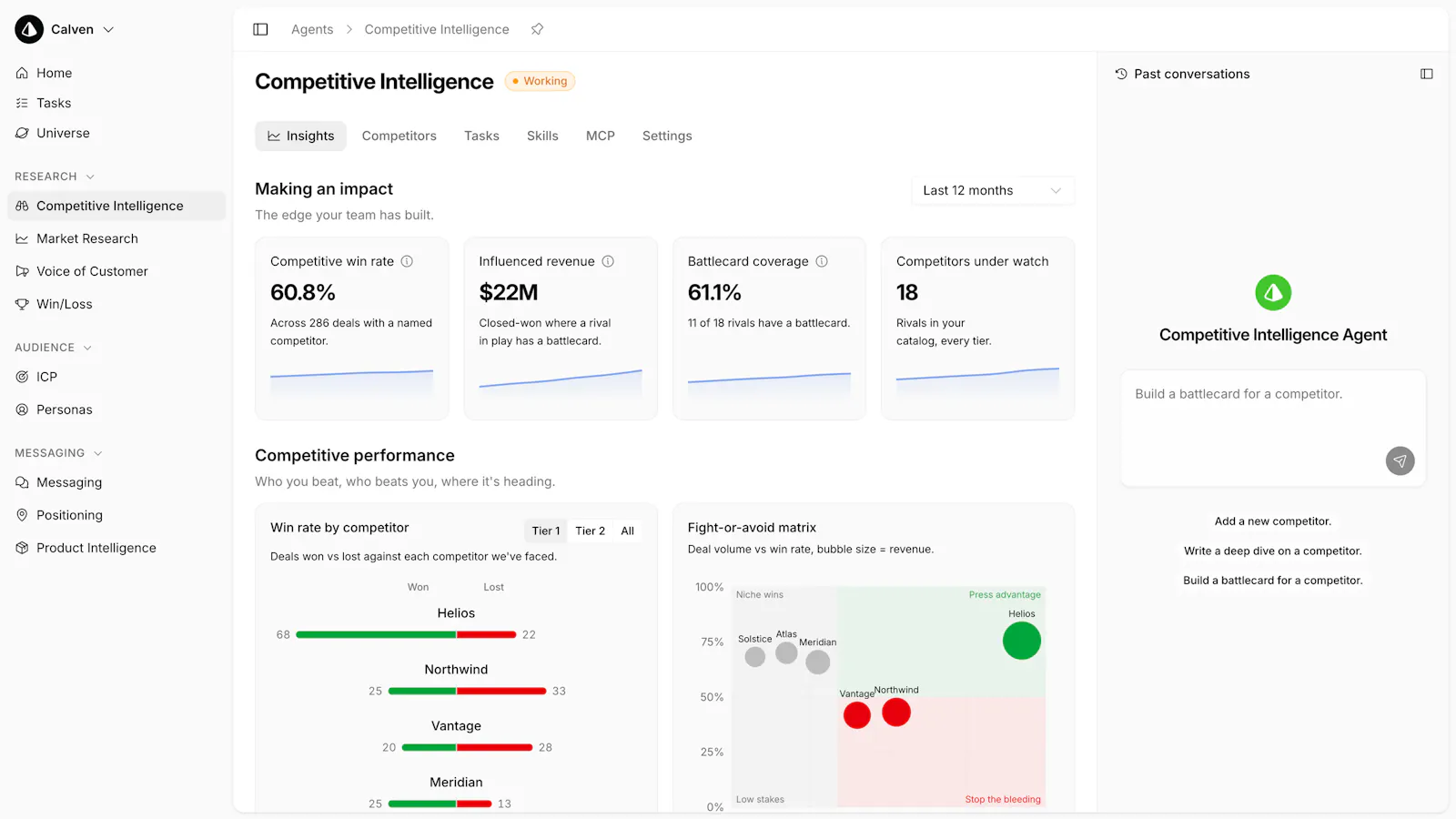Collapse the Past conversations panel icon
Image resolution: width=1456 pixels, height=819 pixels.
[x=1426, y=74]
